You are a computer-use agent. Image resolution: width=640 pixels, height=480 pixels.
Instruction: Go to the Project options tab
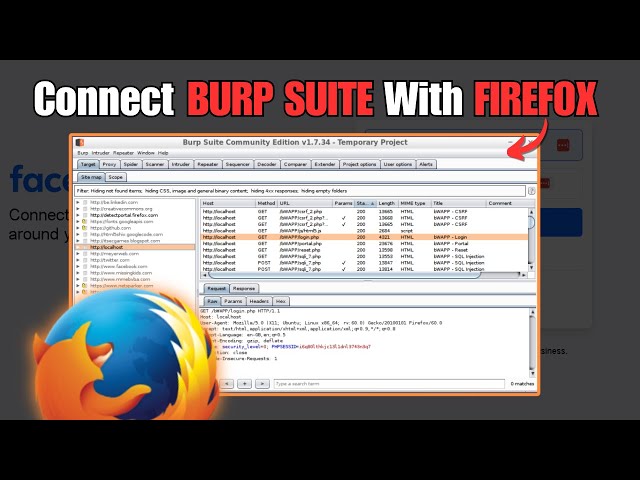[360, 164]
